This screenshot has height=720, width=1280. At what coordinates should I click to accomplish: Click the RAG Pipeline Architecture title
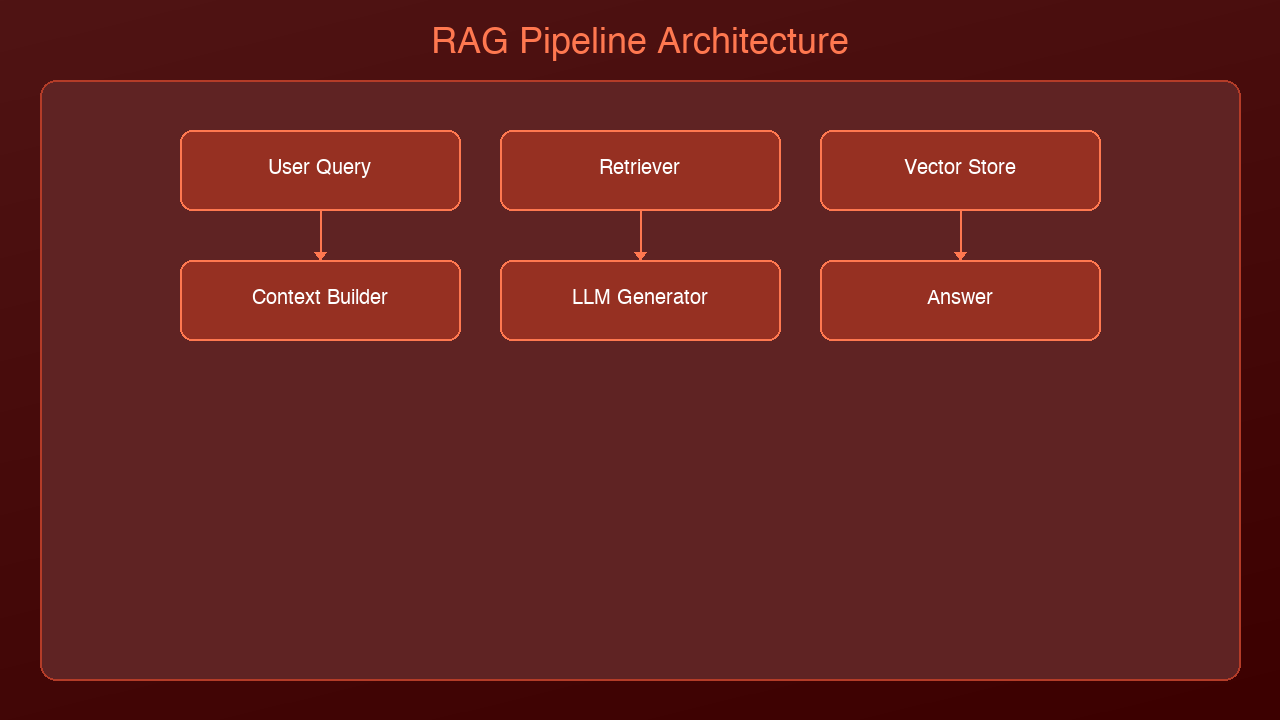pos(639,41)
